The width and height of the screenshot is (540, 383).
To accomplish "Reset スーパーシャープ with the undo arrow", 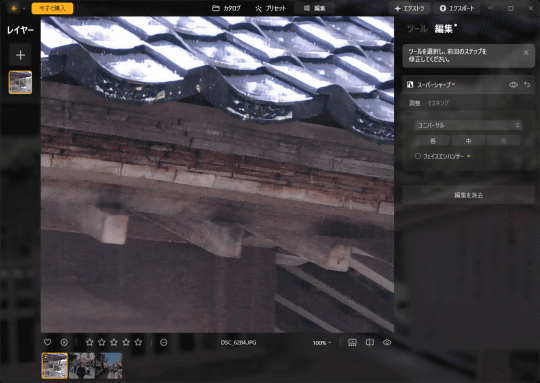I will (527, 84).
